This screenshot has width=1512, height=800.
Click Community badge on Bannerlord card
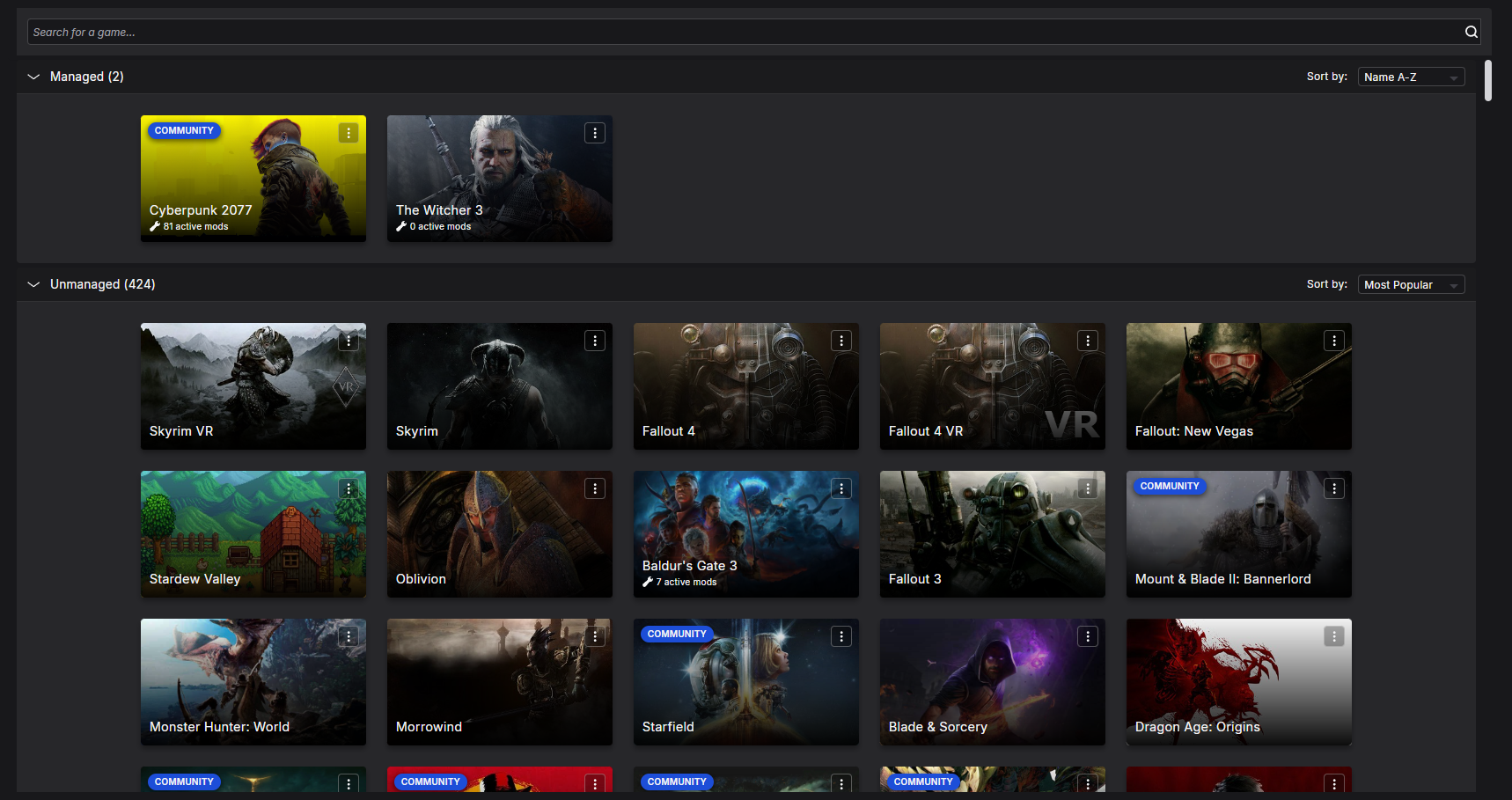click(x=1170, y=486)
